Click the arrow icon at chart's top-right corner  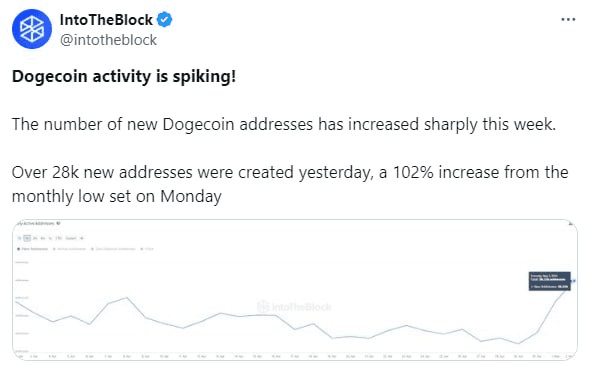571,224
